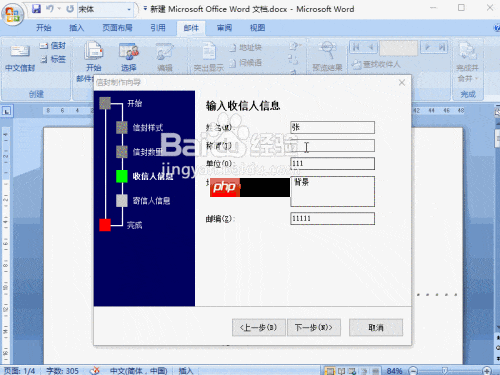Switch to the 引用 ribbon tab
Screen dimensions: 500x375
click(x=158, y=28)
